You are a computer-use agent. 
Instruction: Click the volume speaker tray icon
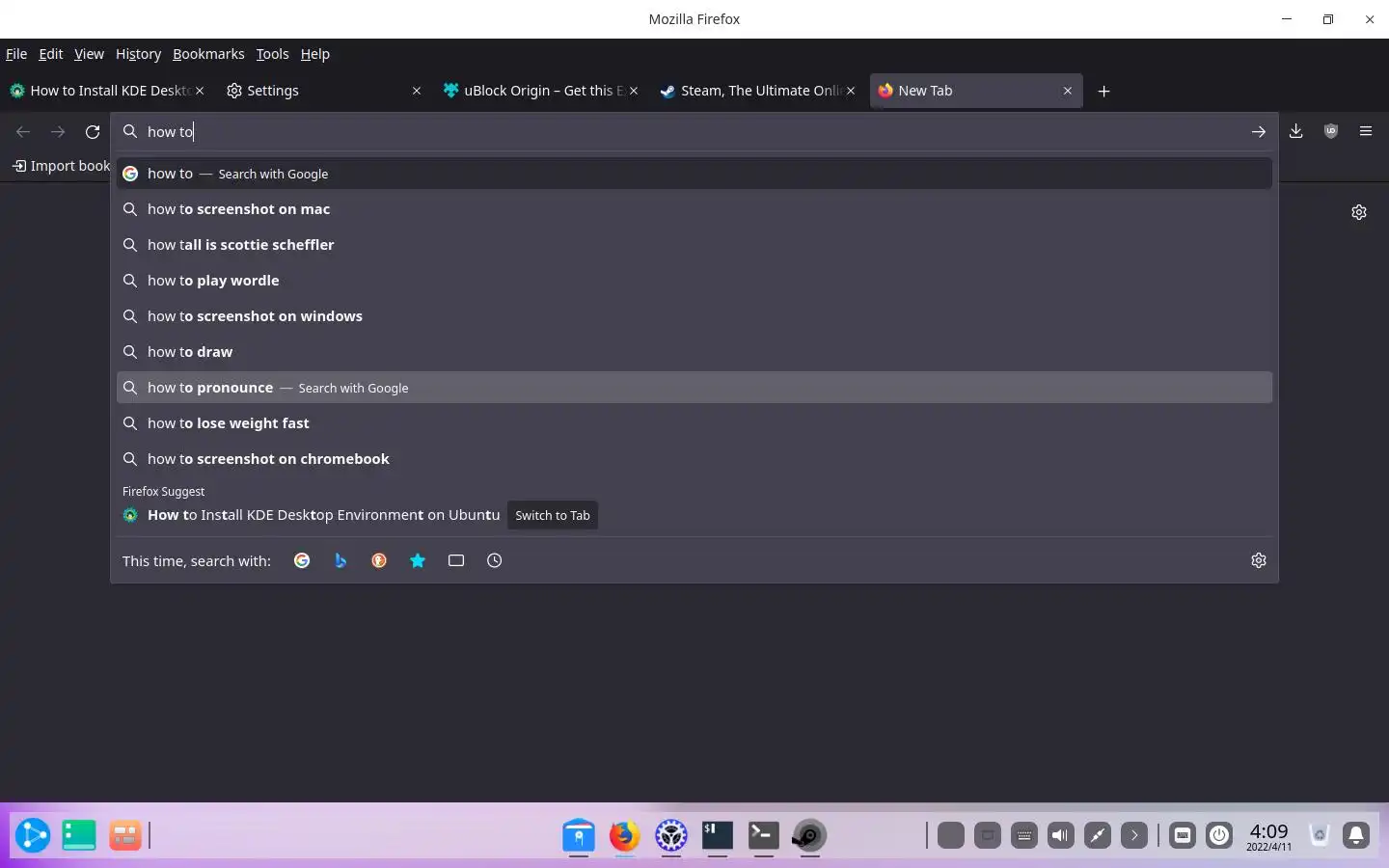pos(1061,835)
